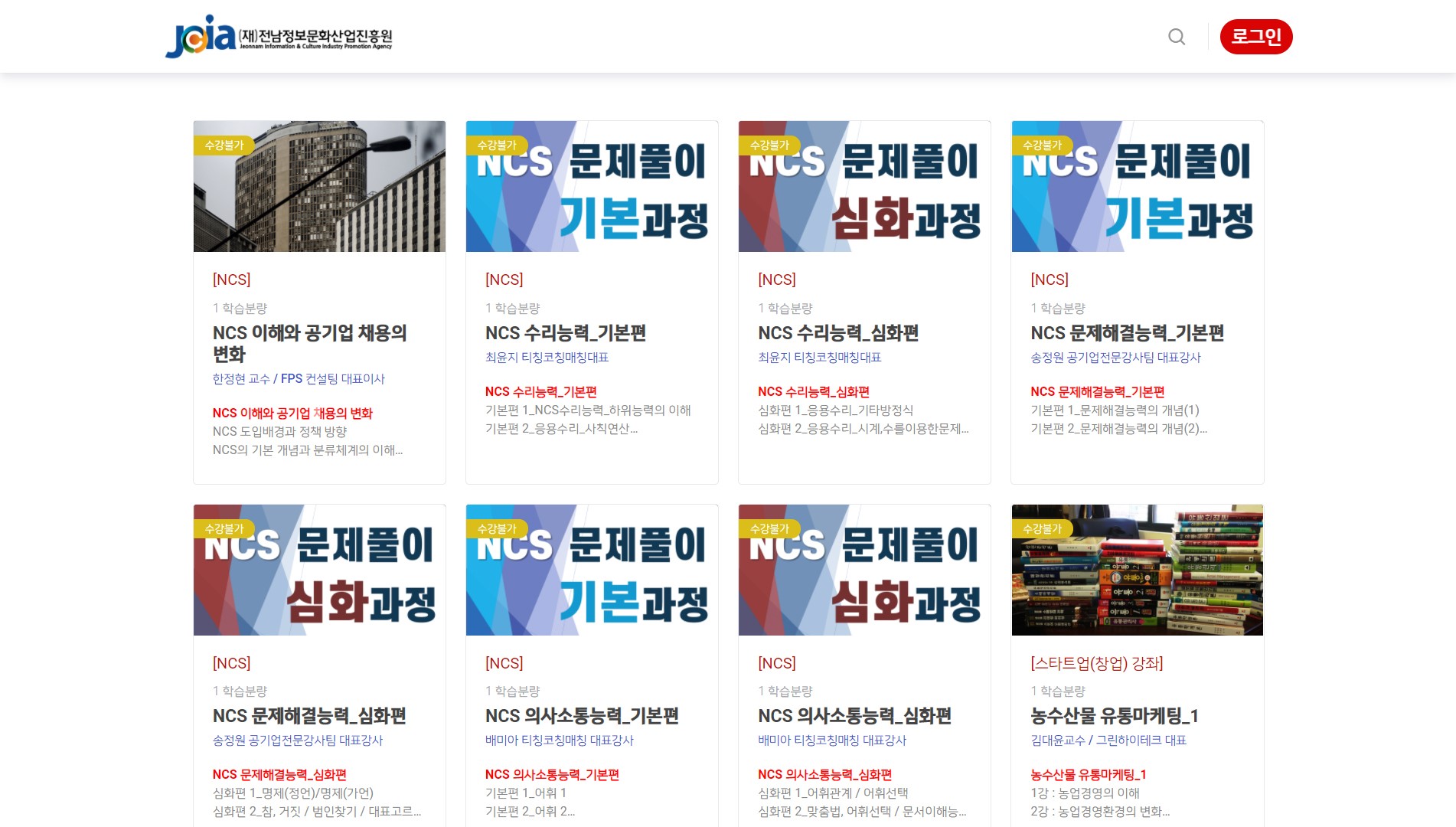
Task: Click the NCS 수리능력_기본편 banner image
Action: click(x=592, y=186)
